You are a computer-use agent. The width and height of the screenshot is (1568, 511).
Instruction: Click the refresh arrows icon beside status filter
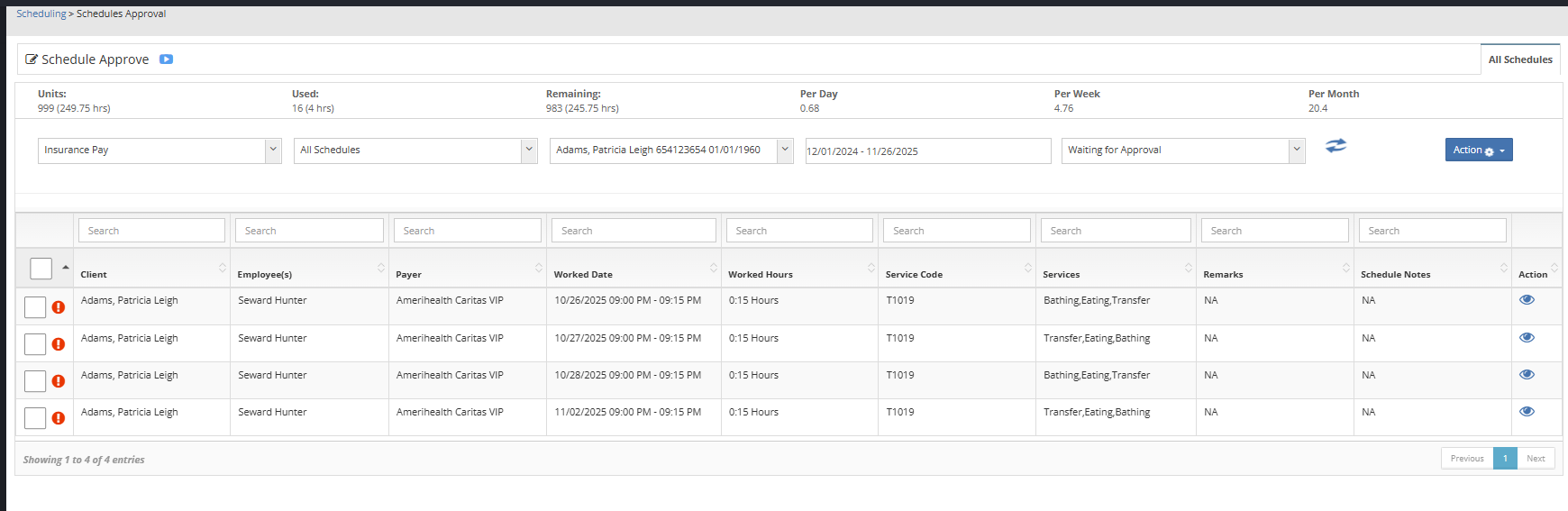click(x=1336, y=146)
